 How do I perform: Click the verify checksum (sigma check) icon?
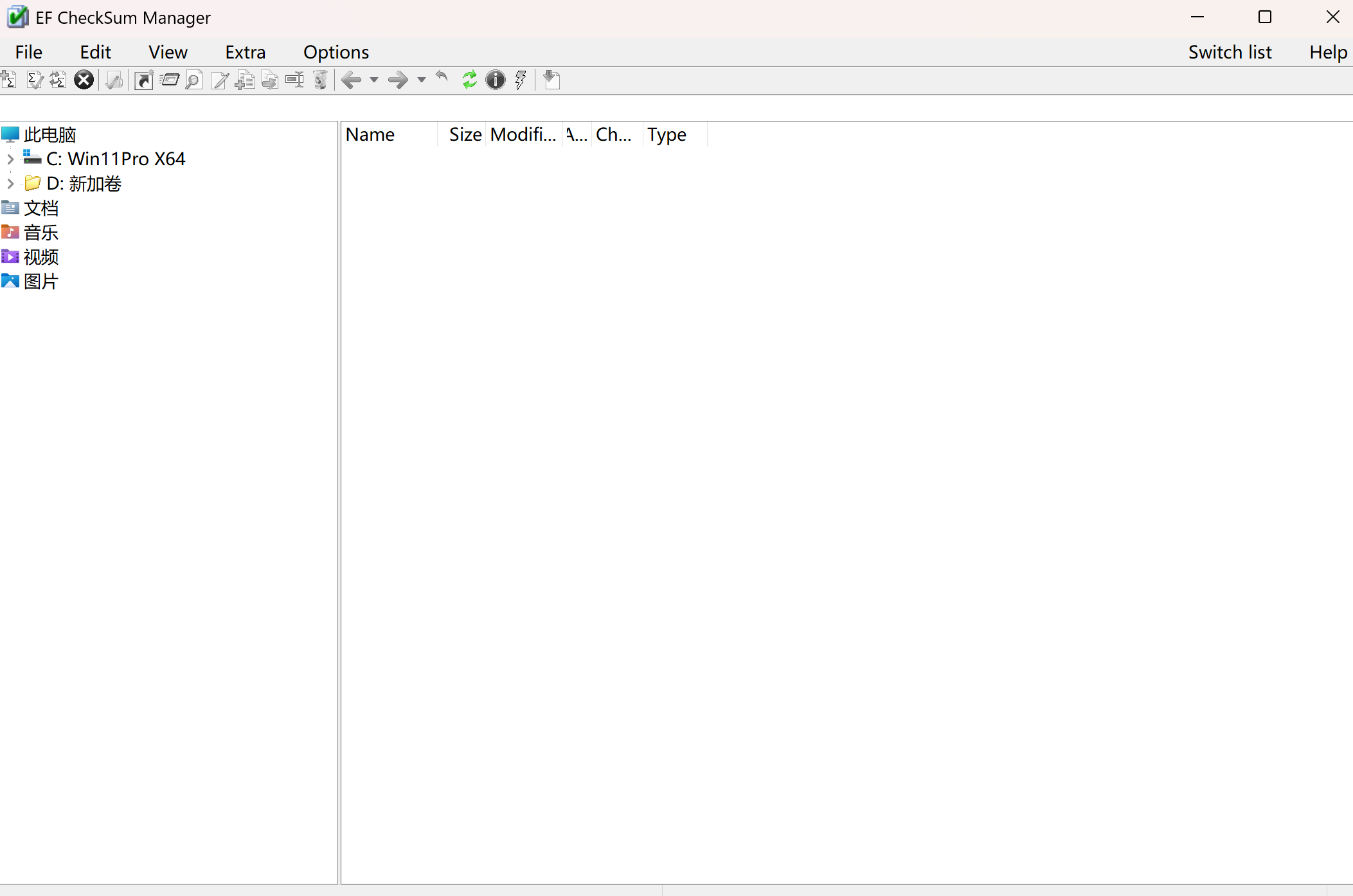pos(35,80)
